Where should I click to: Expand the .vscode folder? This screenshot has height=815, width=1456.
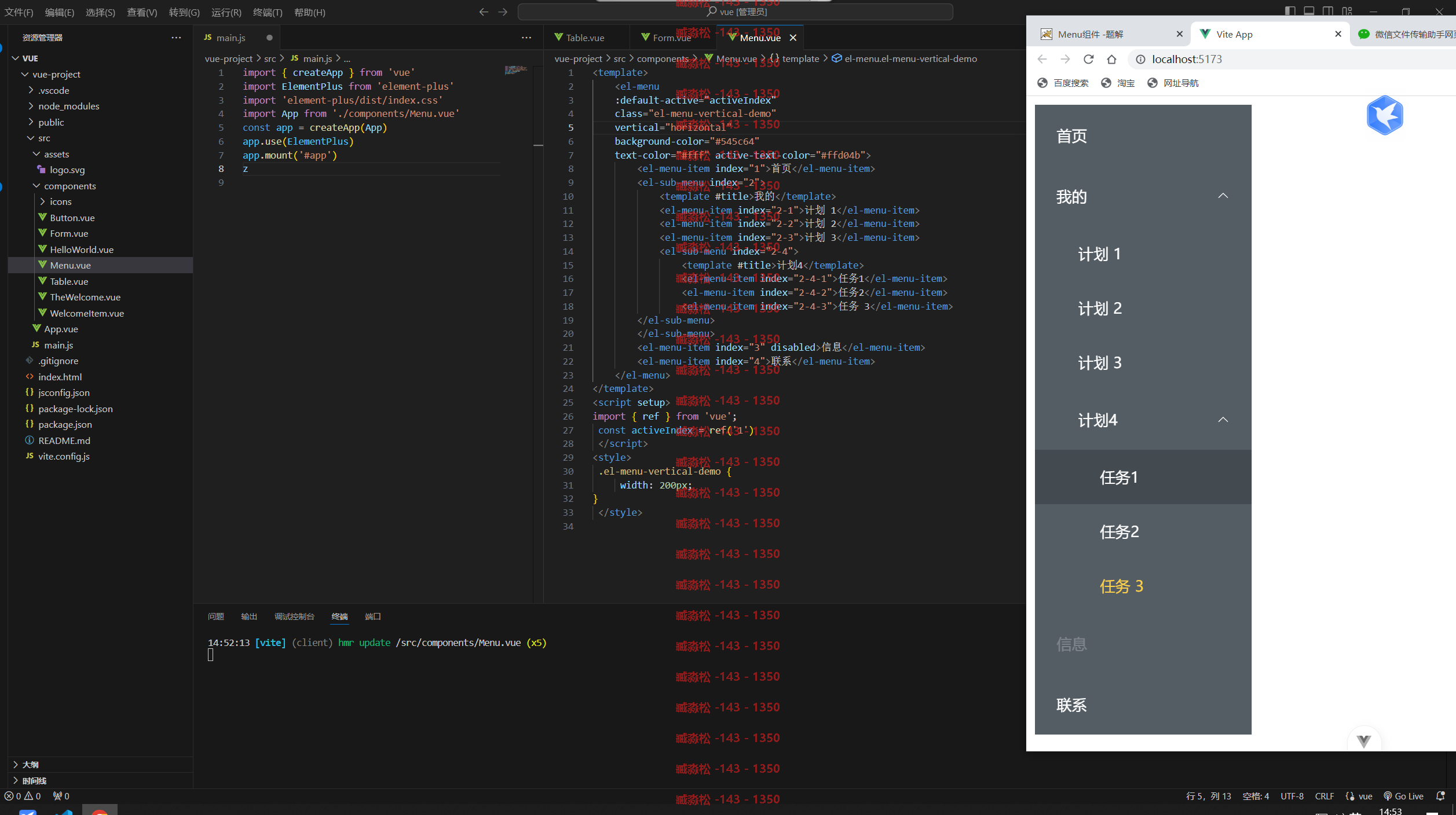[x=31, y=90]
